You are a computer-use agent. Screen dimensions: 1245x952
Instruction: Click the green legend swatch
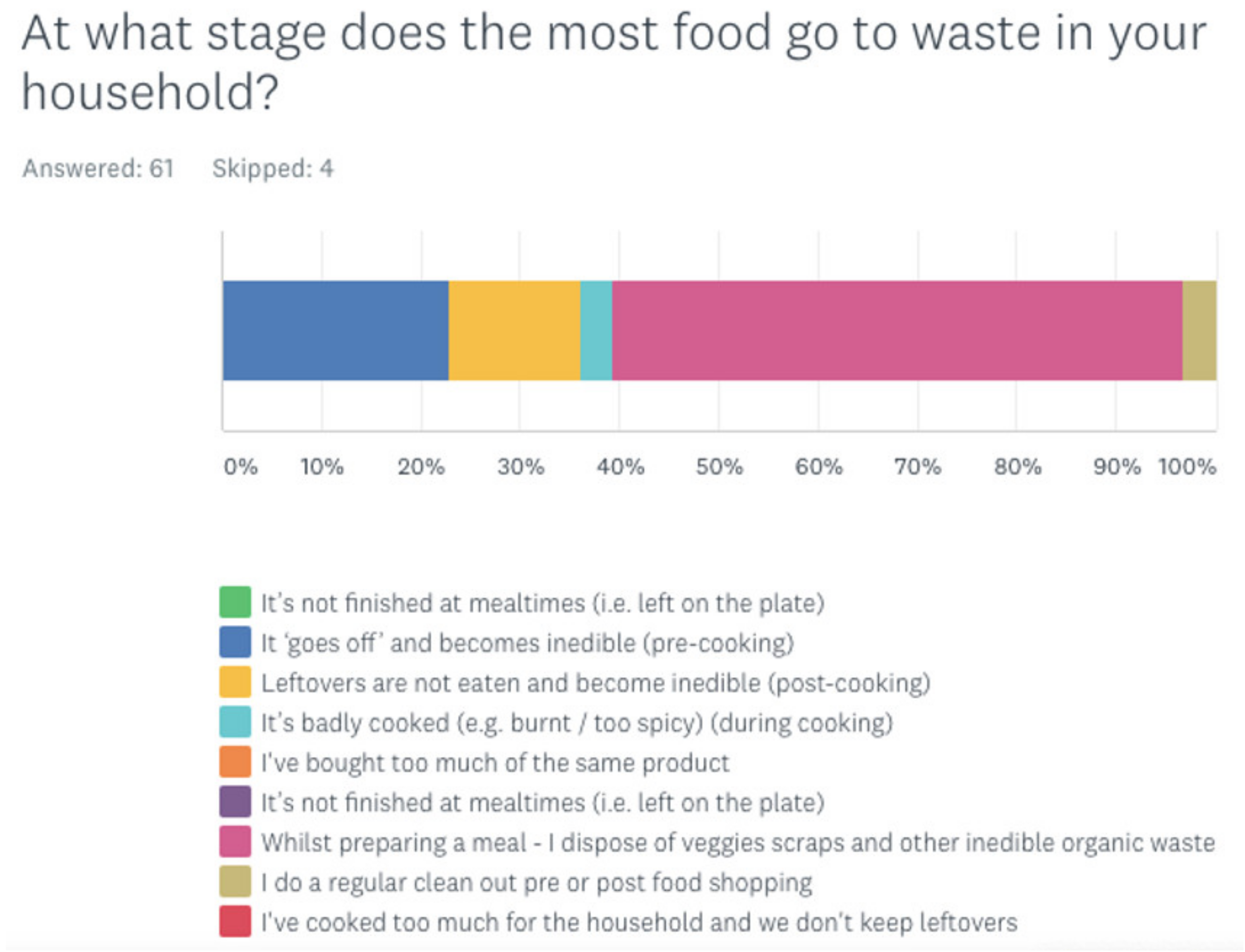tap(235, 602)
